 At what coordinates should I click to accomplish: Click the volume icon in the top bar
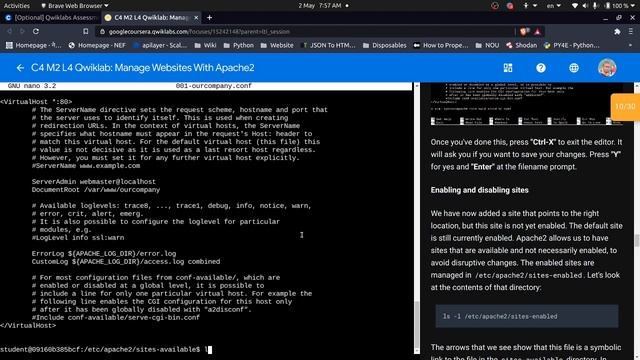585,6
